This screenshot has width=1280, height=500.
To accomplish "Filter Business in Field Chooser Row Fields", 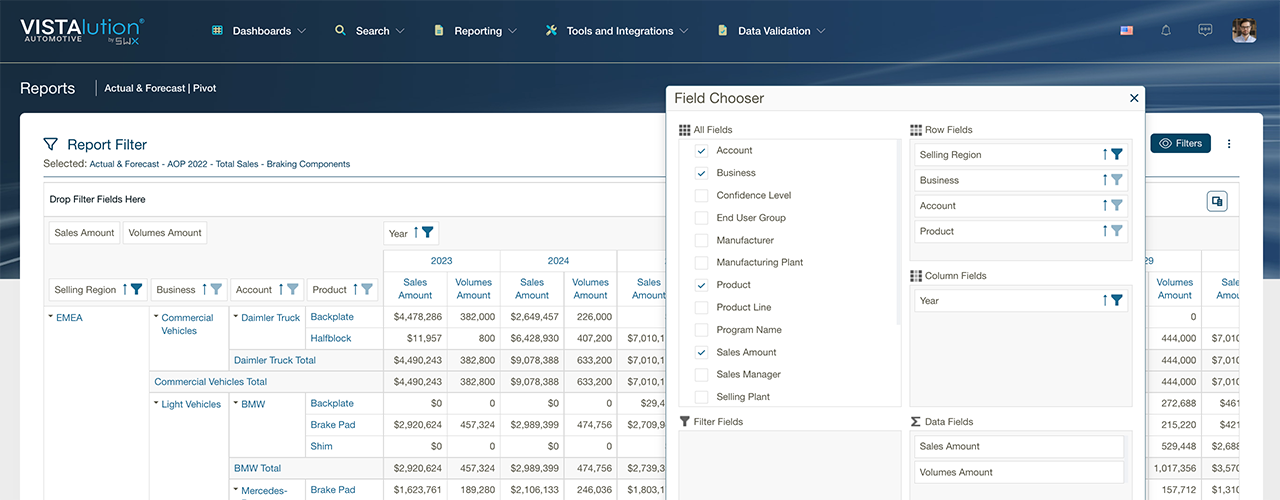I will pos(1117,180).
